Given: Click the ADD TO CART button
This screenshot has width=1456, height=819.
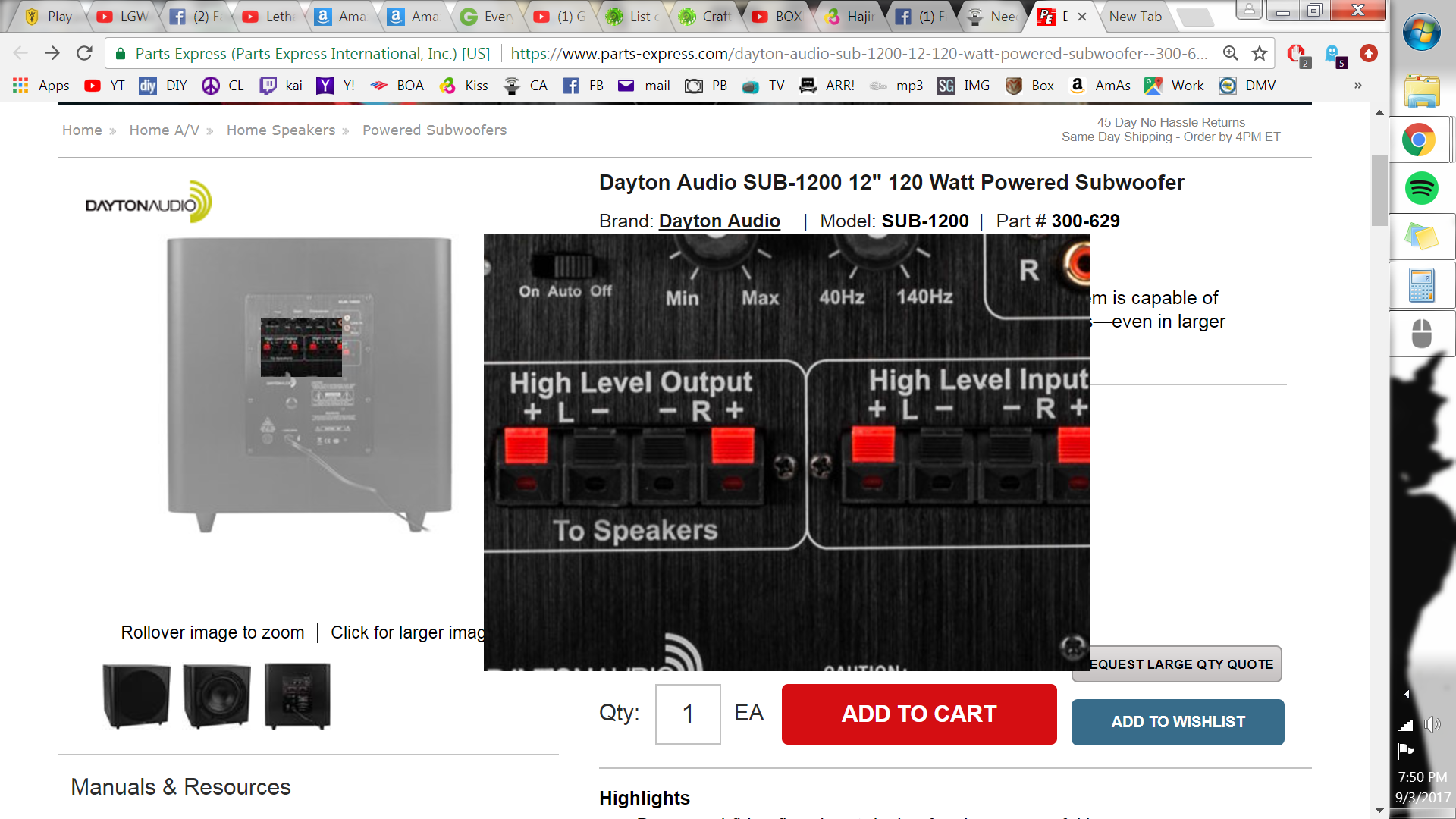Looking at the screenshot, I should click(x=918, y=714).
